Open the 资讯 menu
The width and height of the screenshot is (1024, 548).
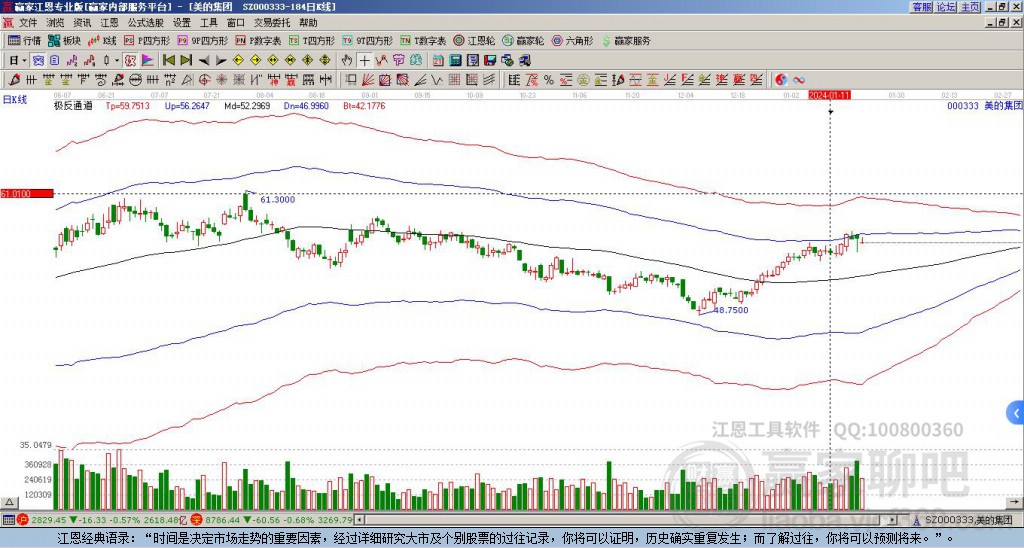(82, 23)
